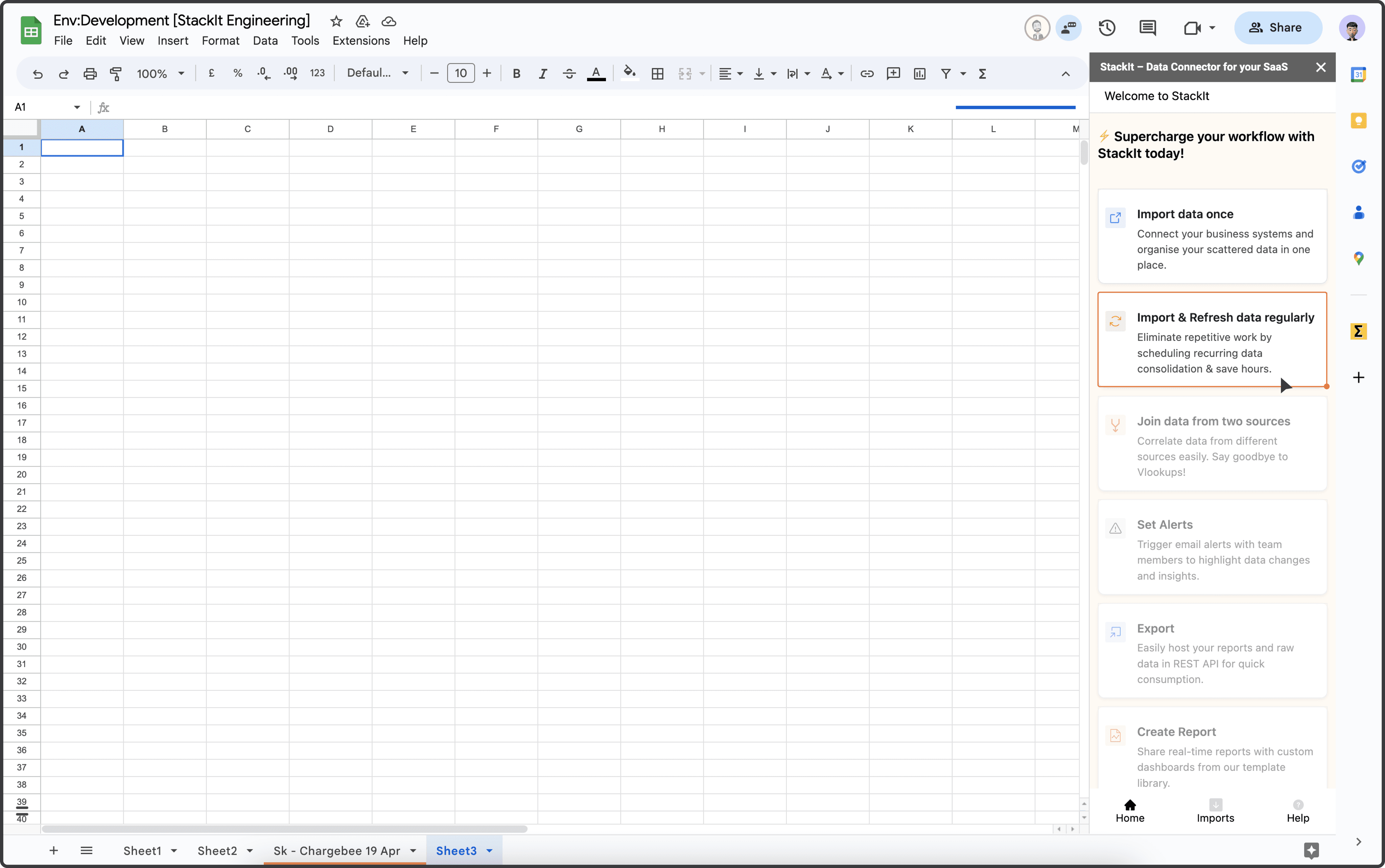Open Google Keep in side panel
This screenshot has width=1385, height=868.
tap(1358, 121)
